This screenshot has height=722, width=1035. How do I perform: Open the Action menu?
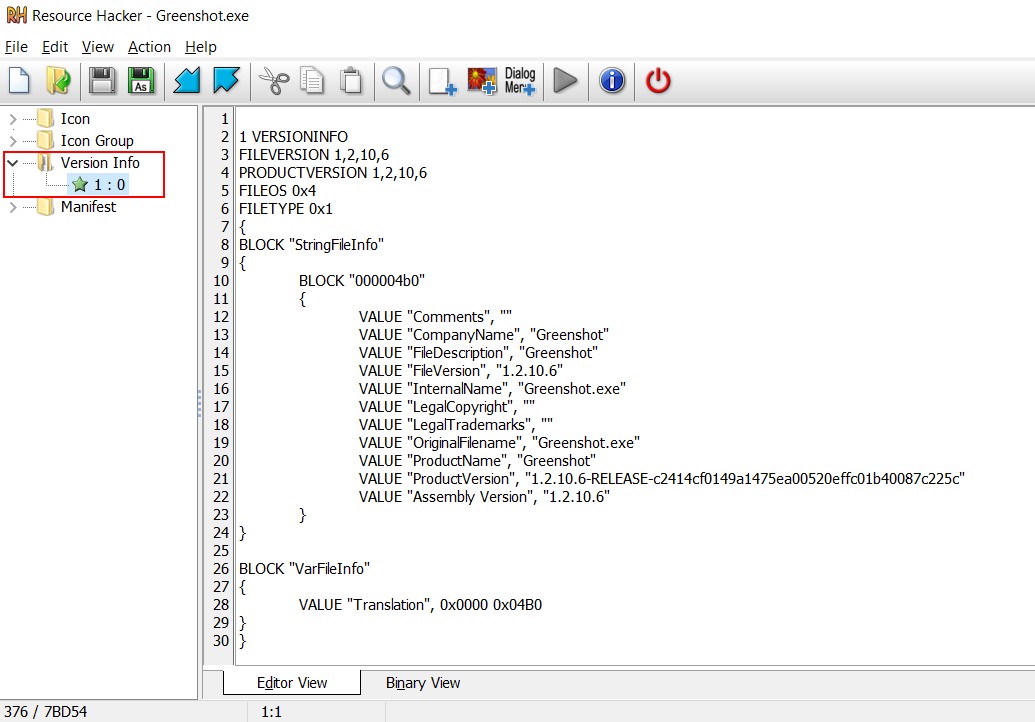[149, 47]
